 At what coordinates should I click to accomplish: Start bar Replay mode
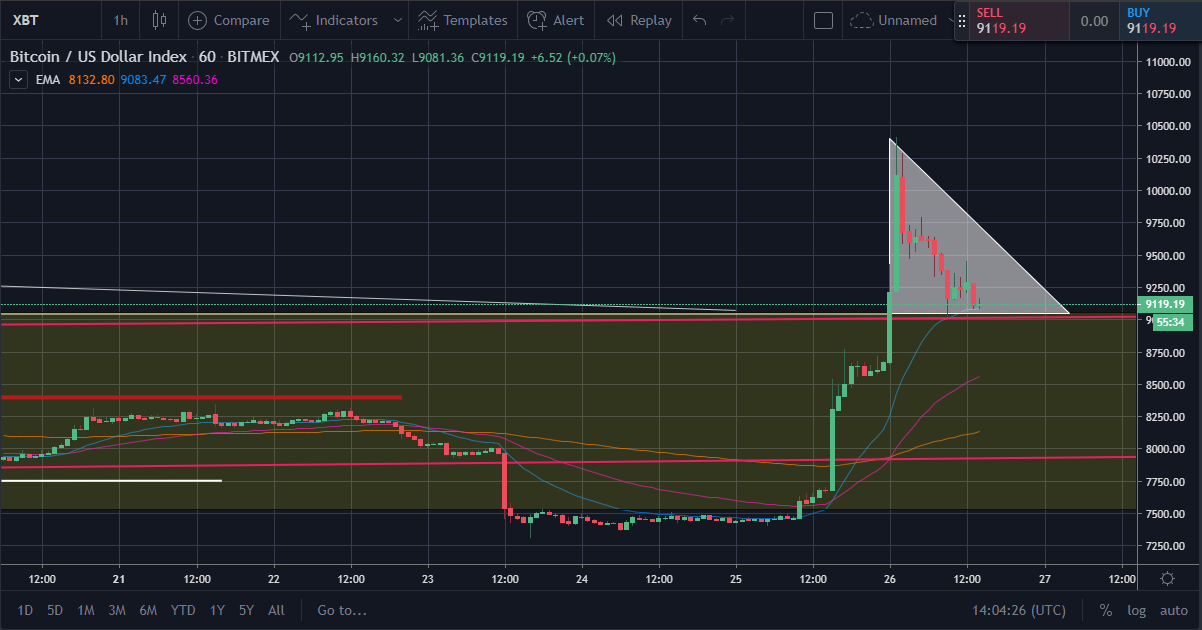tap(639, 20)
